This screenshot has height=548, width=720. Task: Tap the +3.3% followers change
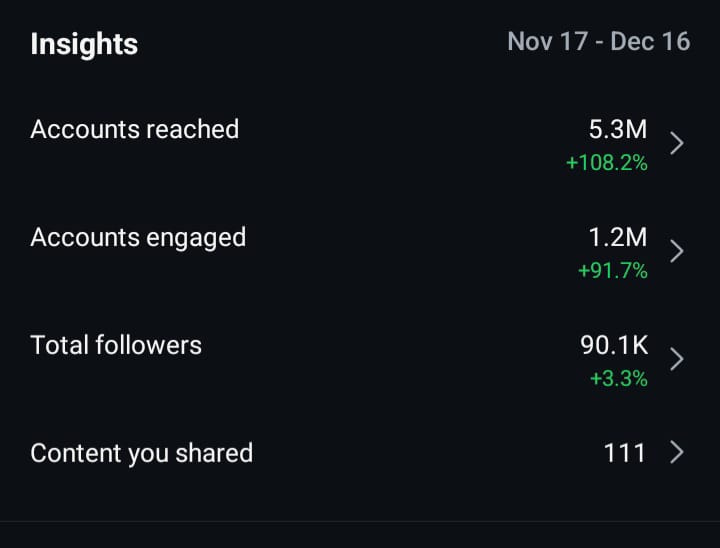618,378
